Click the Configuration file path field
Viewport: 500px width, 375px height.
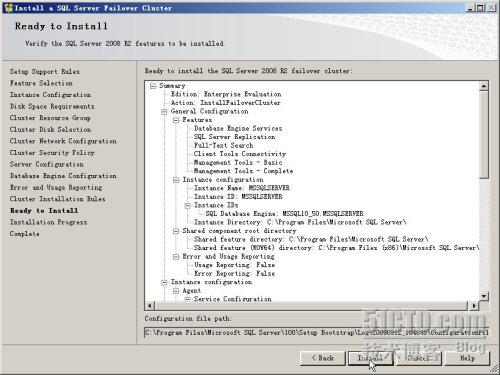[x=317, y=333]
